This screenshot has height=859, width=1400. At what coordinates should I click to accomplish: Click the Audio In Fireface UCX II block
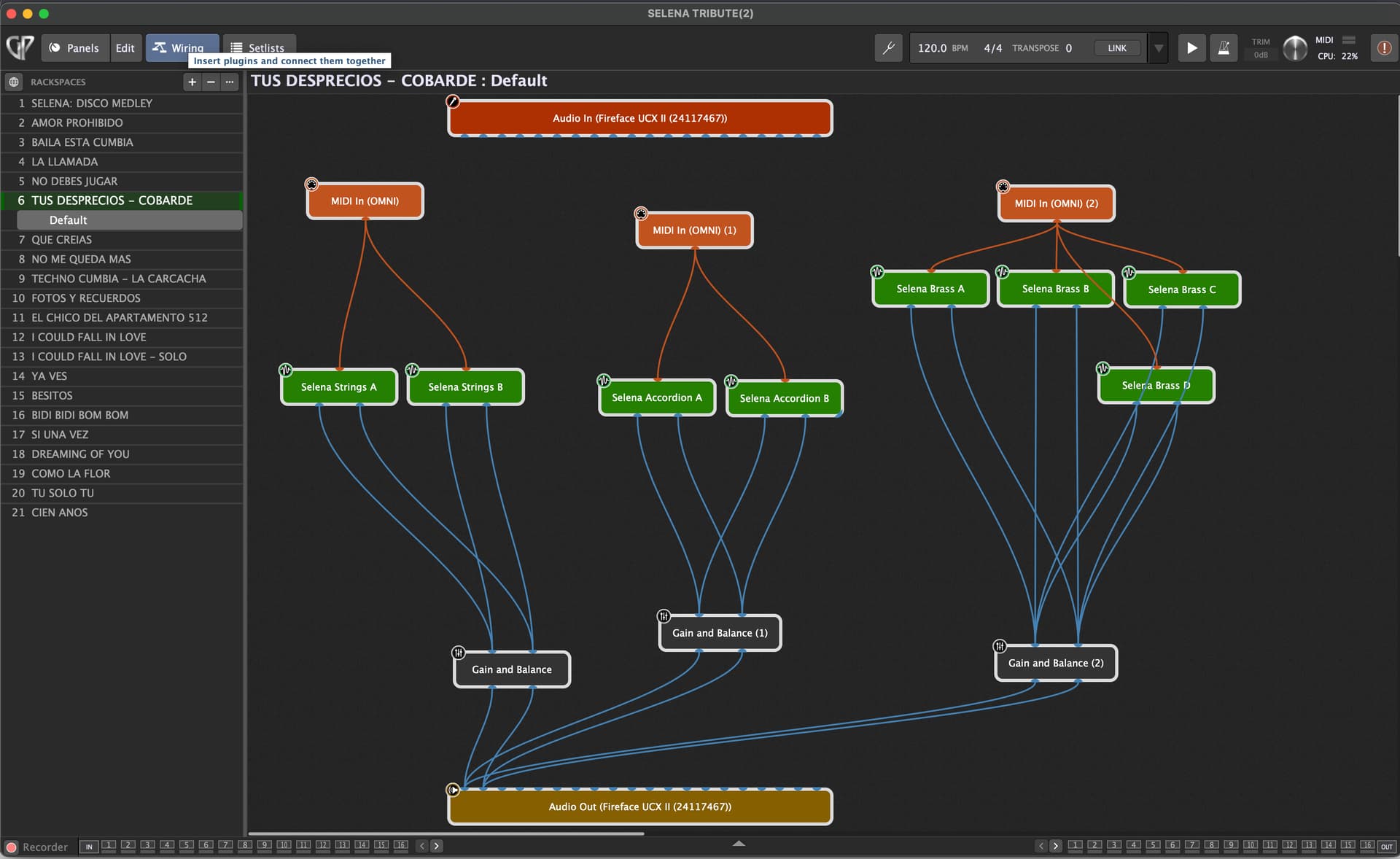click(x=639, y=118)
